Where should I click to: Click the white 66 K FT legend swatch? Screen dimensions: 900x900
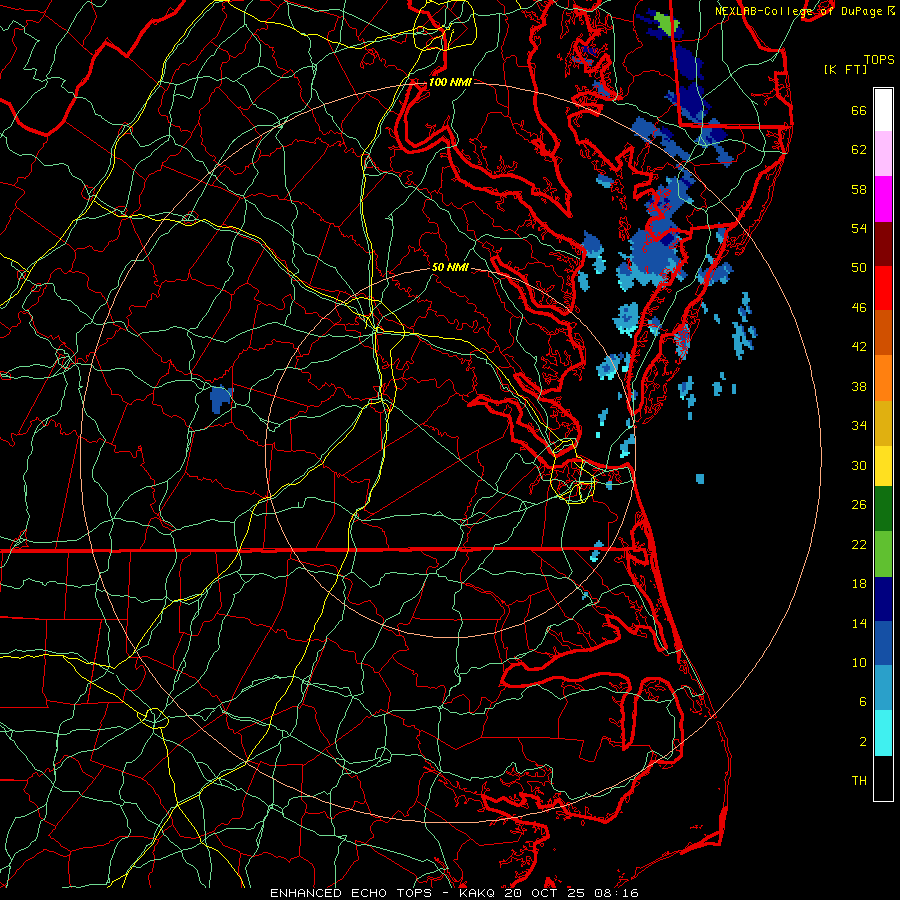[x=883, y=110]
